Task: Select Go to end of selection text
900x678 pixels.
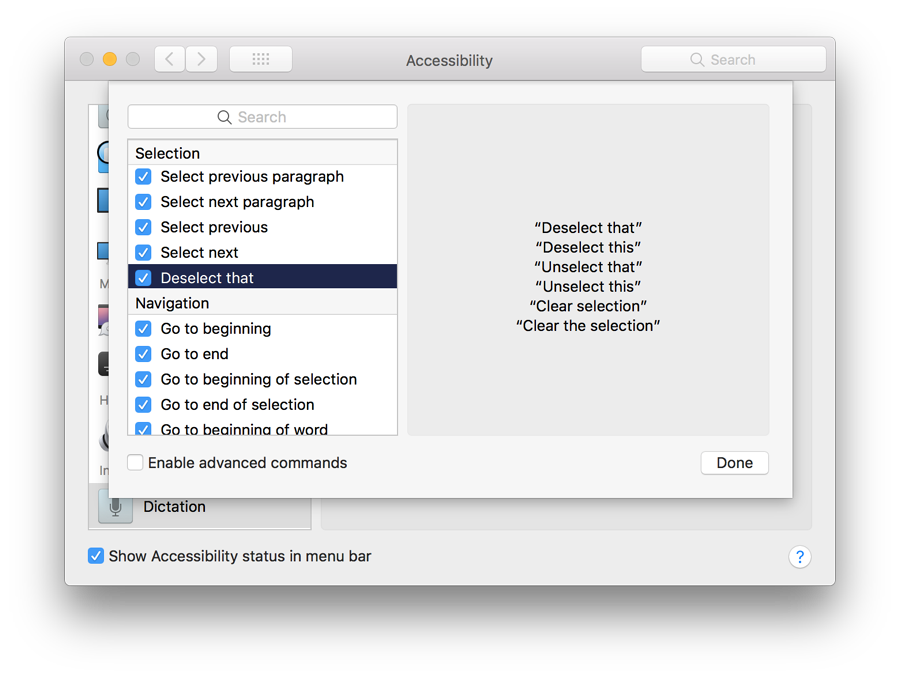Action: tap(237, 405)
